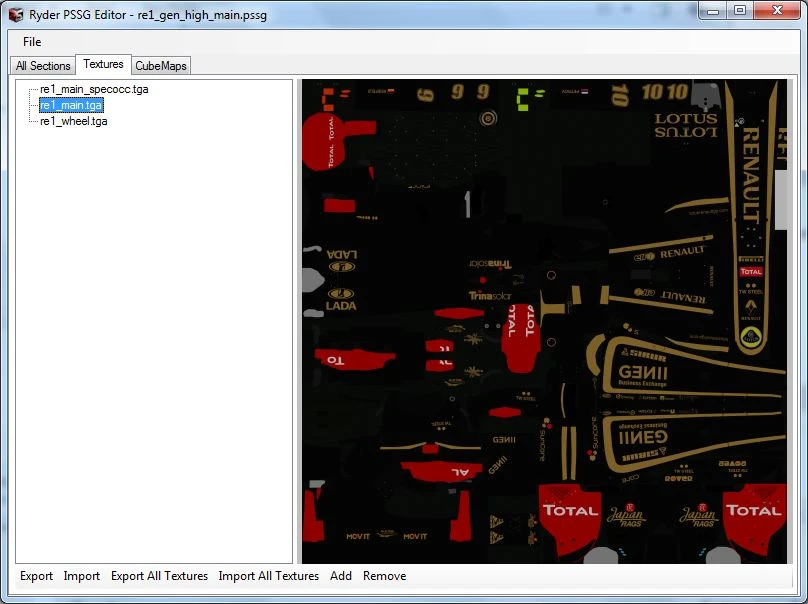The image size is (808, 604).
Task: Expand the re1_main.tga tree node
Action: coord(32,105)
